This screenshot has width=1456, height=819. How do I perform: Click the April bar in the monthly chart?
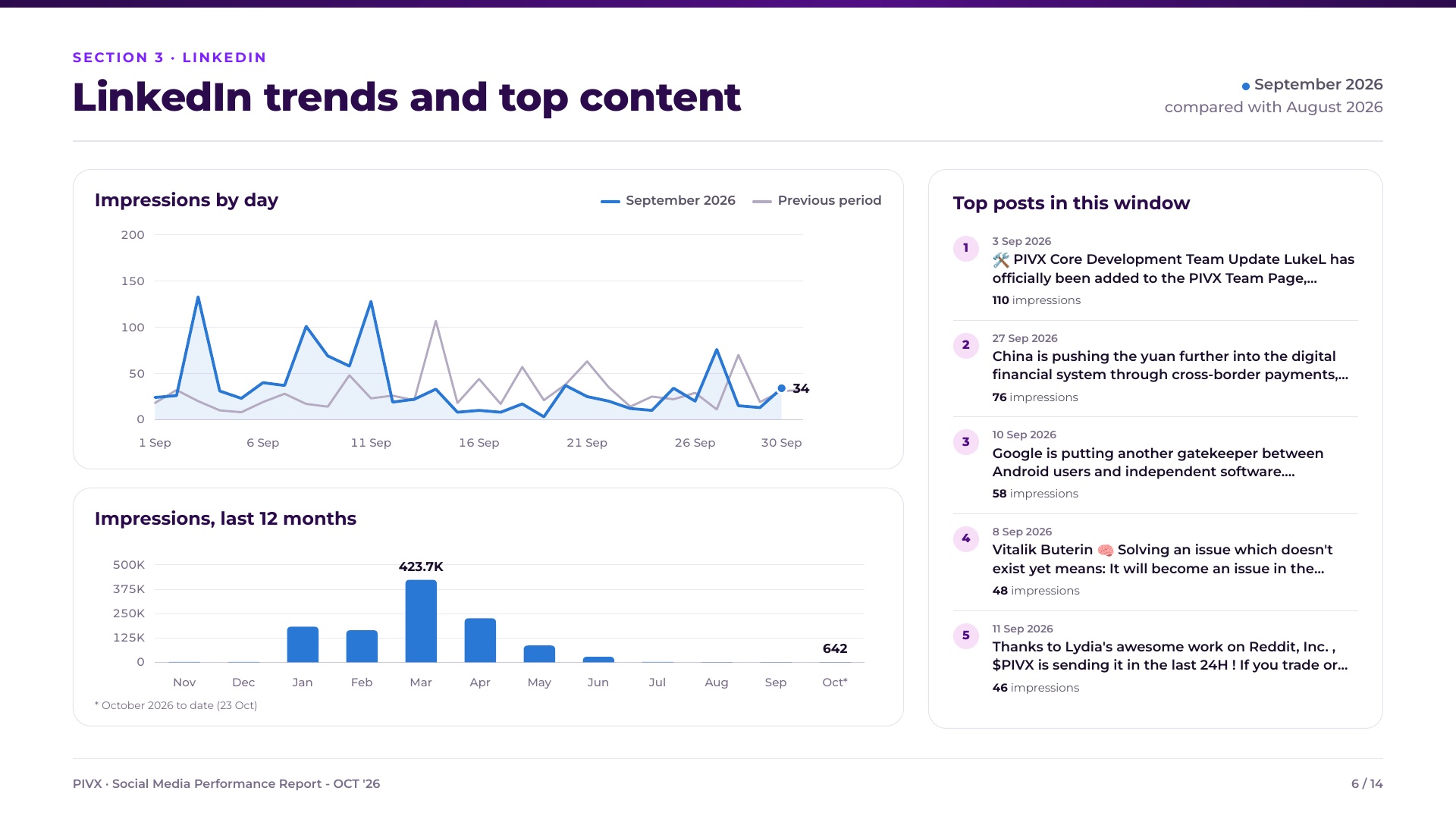pyautogui.click(x=480, y=640)
